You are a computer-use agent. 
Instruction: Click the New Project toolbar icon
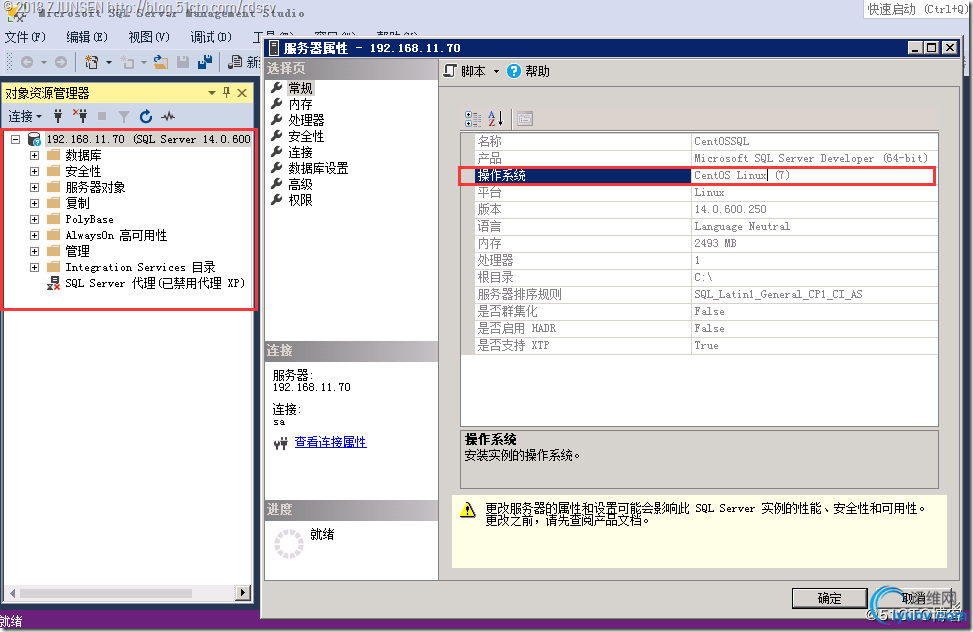(91, 62)
